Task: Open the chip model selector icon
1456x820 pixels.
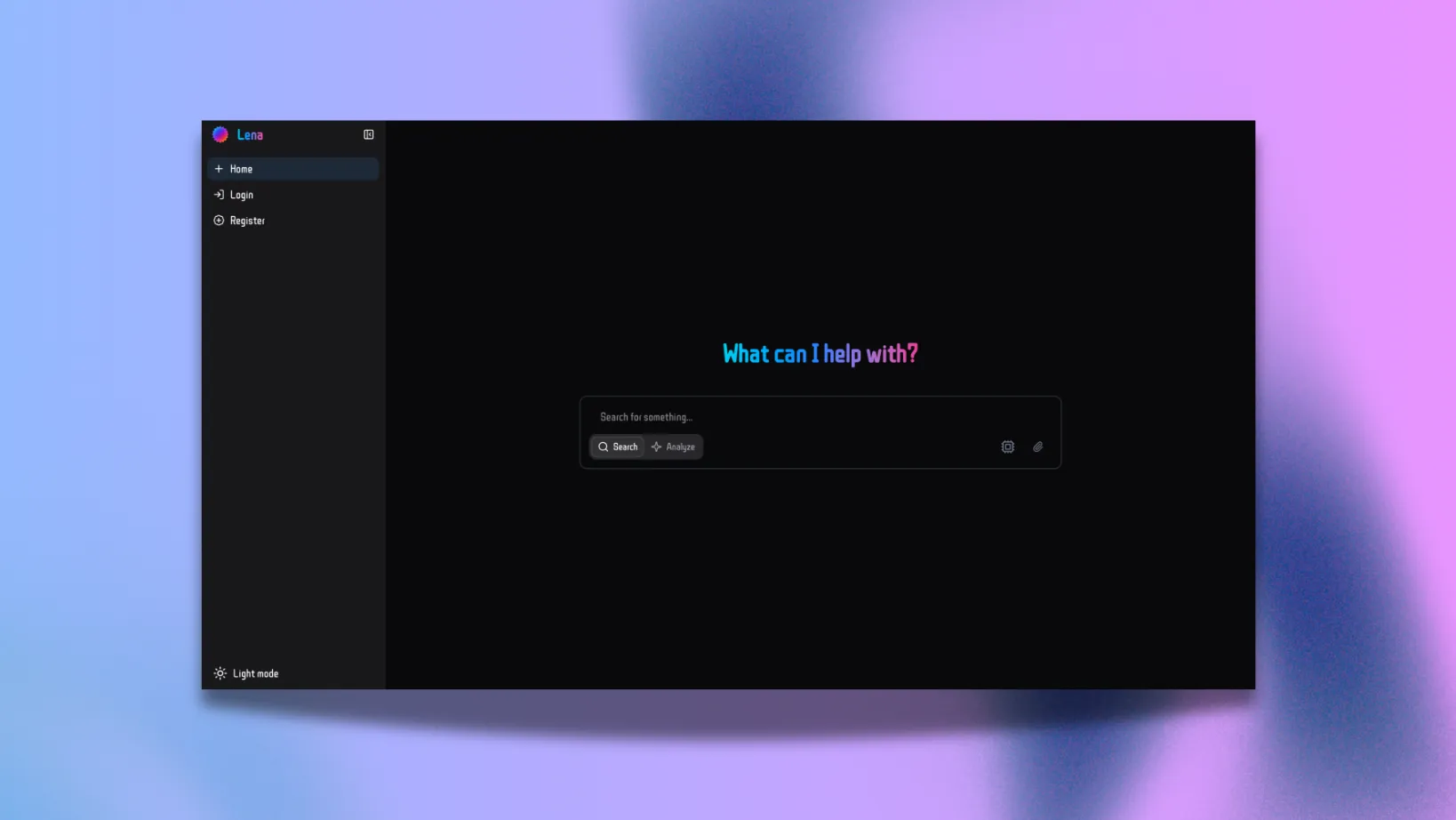Action: [1007, 446]
